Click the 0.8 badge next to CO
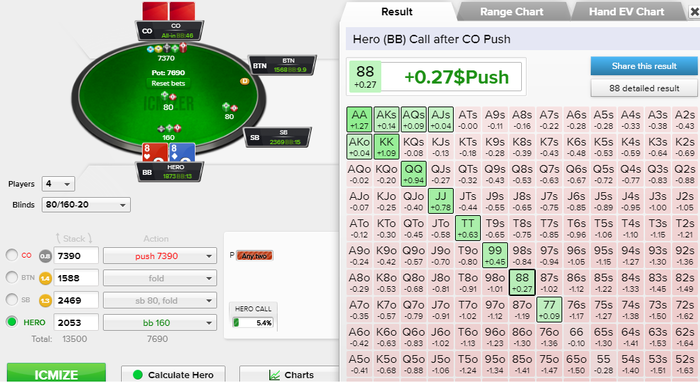This screenshot has width=700, height=383. click(x=45, y=256)
